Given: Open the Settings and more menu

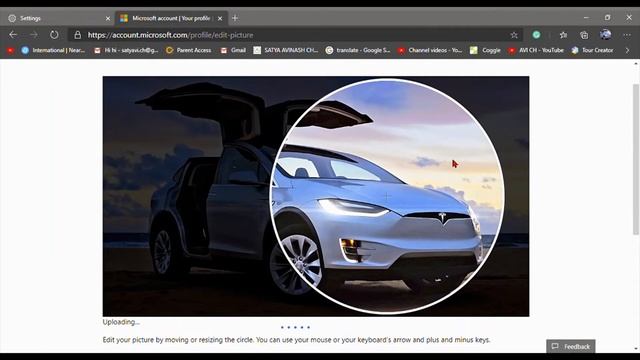Looking at the screenshot, I should tap(627, 35).
